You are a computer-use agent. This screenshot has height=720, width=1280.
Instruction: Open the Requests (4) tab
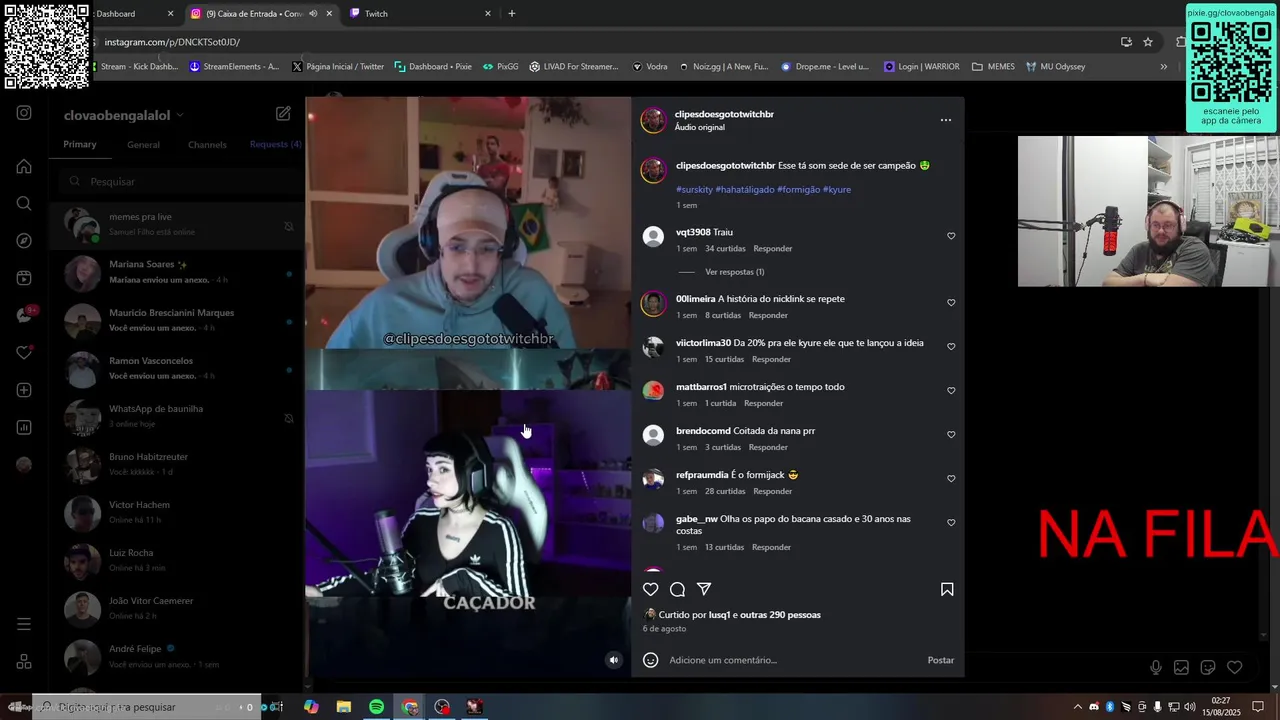click(275, 144)
